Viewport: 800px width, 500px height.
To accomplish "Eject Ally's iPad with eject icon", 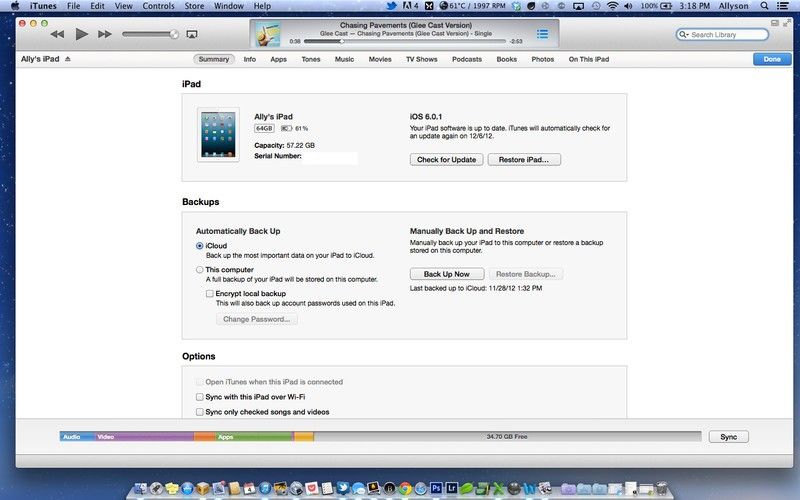I will (x=68, y=59).
